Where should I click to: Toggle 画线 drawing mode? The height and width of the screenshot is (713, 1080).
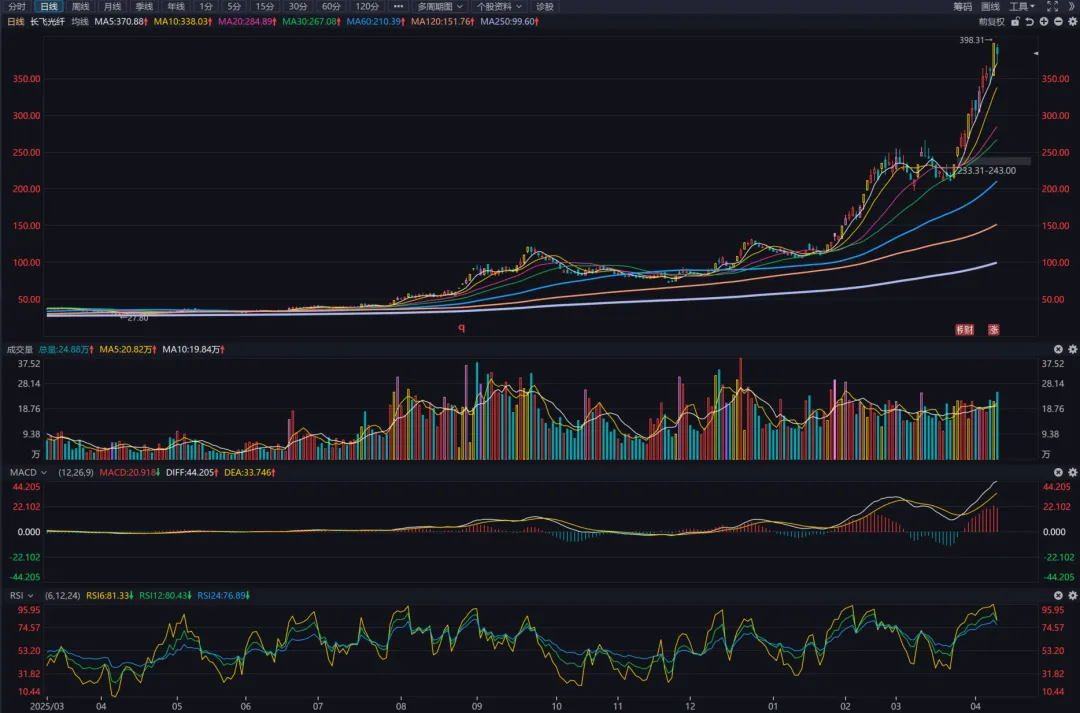click(x=990, y=6)
